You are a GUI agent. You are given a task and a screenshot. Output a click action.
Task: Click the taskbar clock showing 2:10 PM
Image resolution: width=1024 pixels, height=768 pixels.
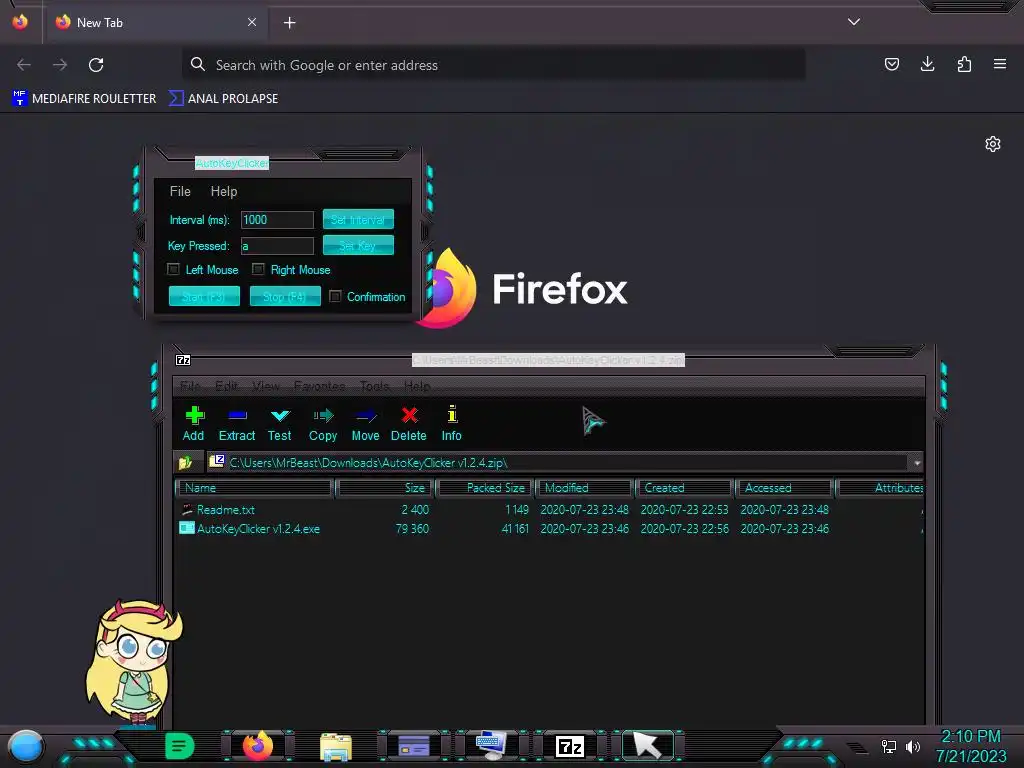970,746
